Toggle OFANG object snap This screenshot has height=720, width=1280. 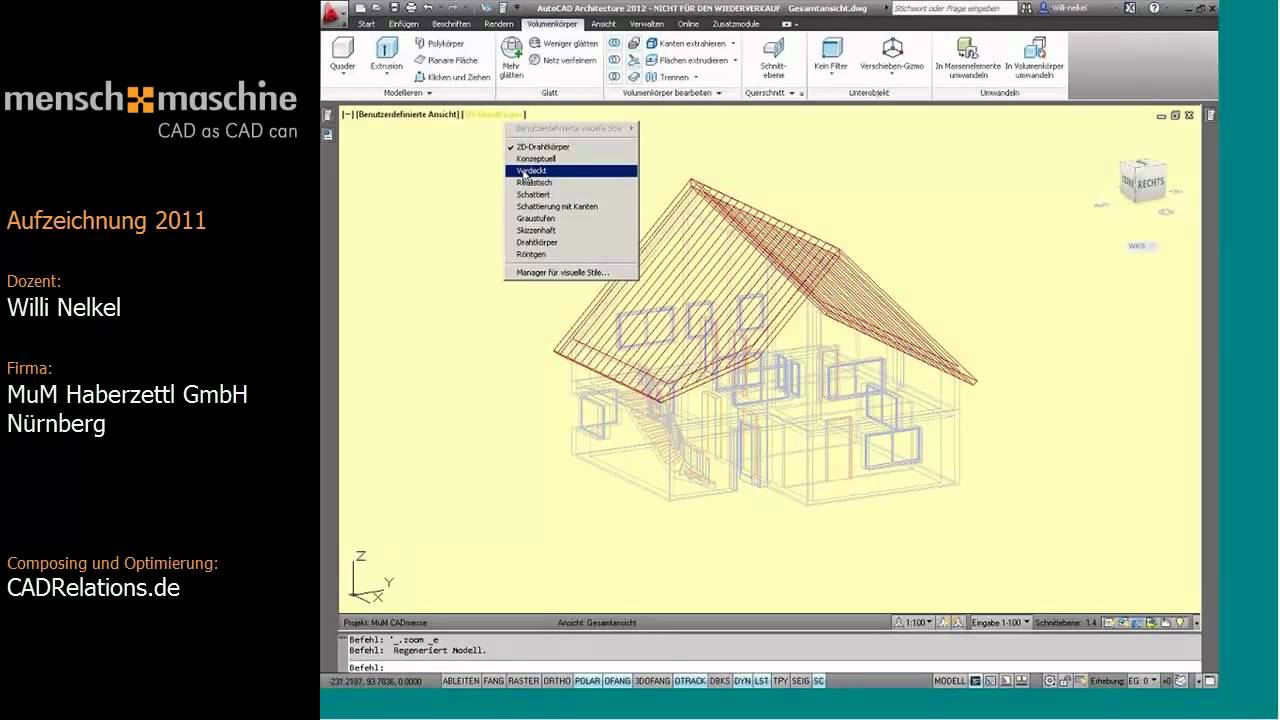click(x=617, y=681)
